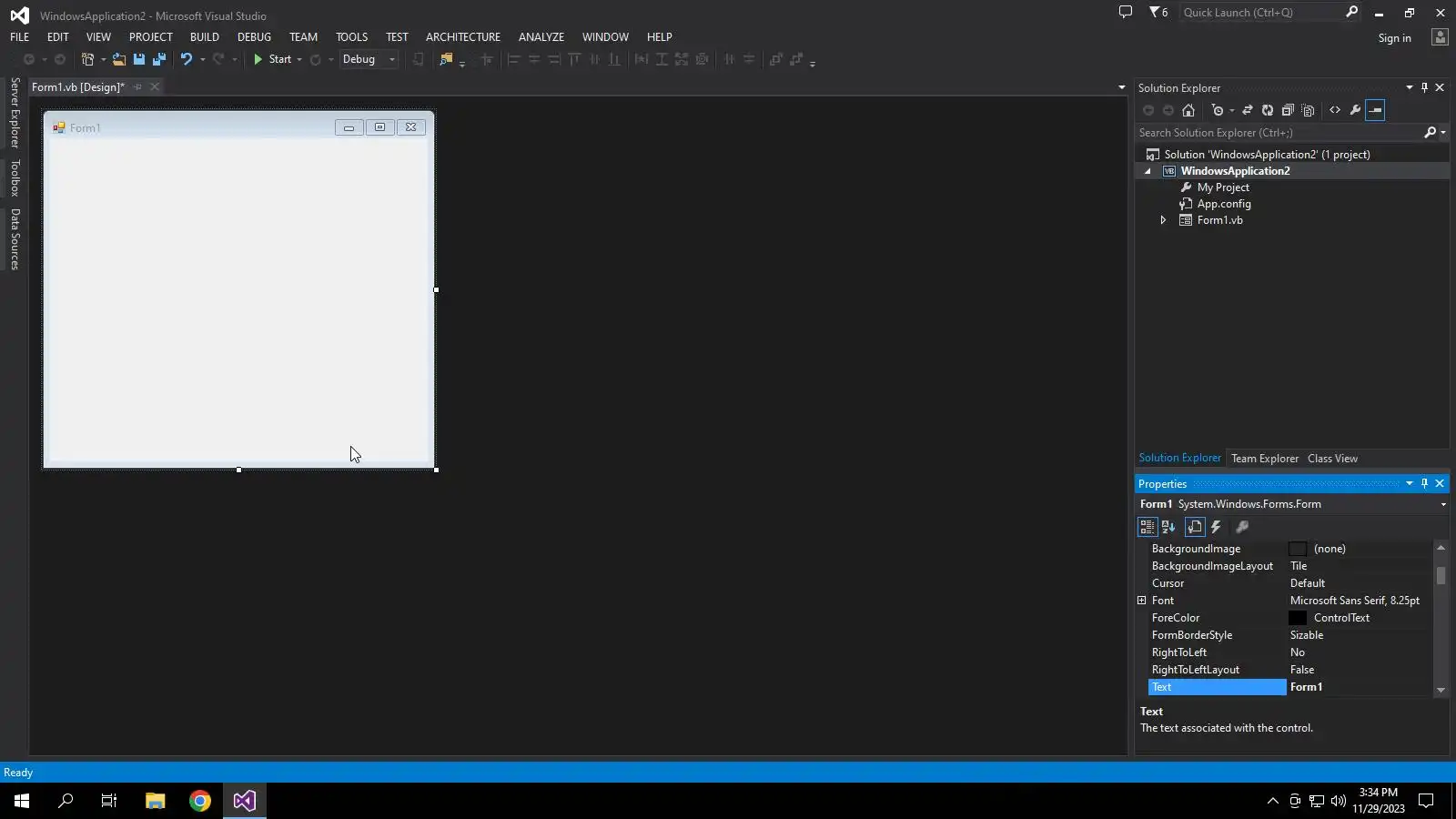This screenshot has width=1456, height=819.
Task: Open the Debug configuration dropdown
Action: pyautogui.click(x=392, y=59)
